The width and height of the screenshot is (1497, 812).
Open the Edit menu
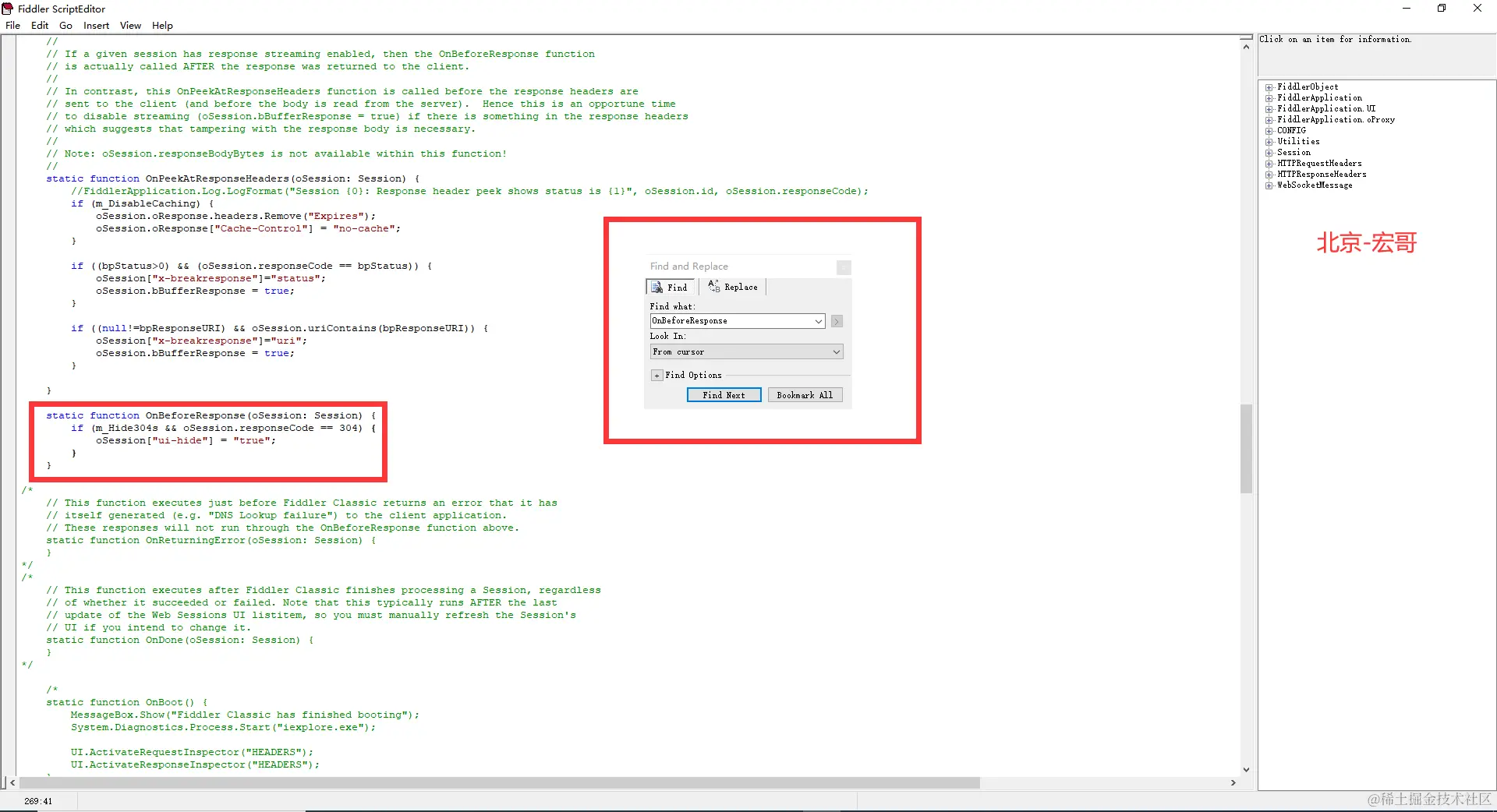point(40,25)
